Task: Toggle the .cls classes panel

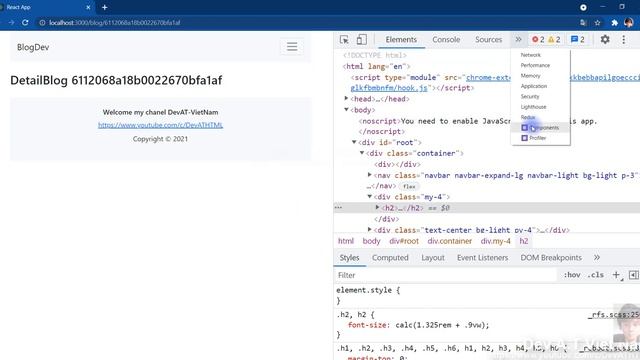Action: [596, 275]
